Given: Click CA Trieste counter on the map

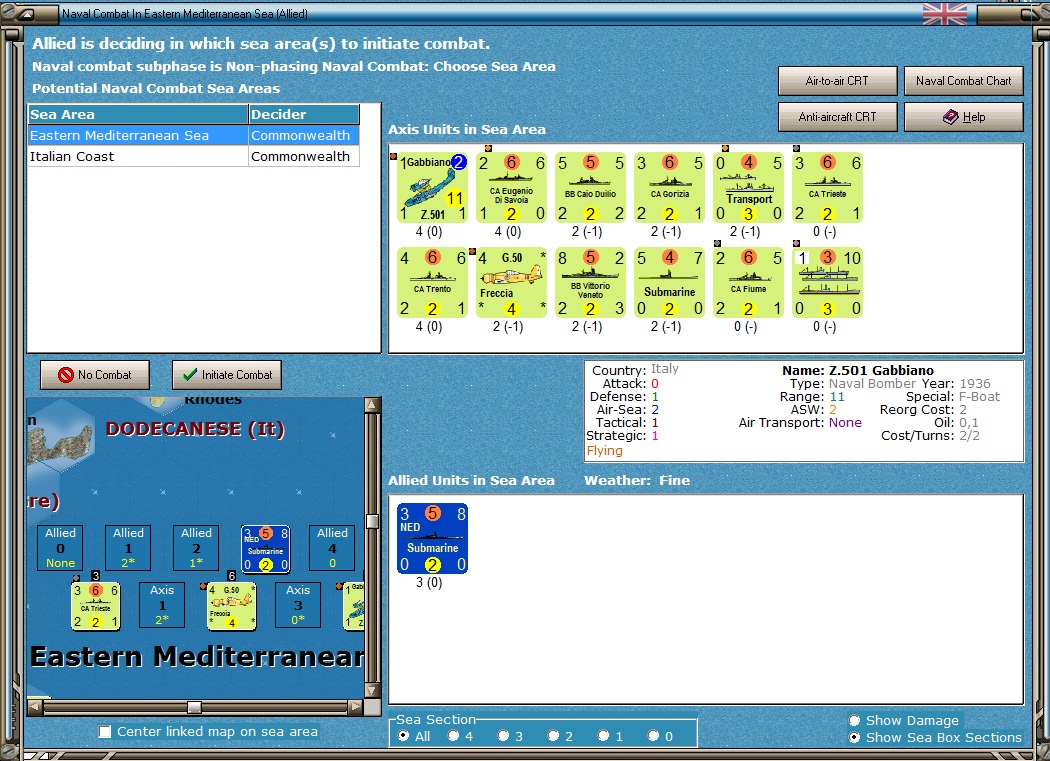Looking at the screenshot, I should point(96,606).
